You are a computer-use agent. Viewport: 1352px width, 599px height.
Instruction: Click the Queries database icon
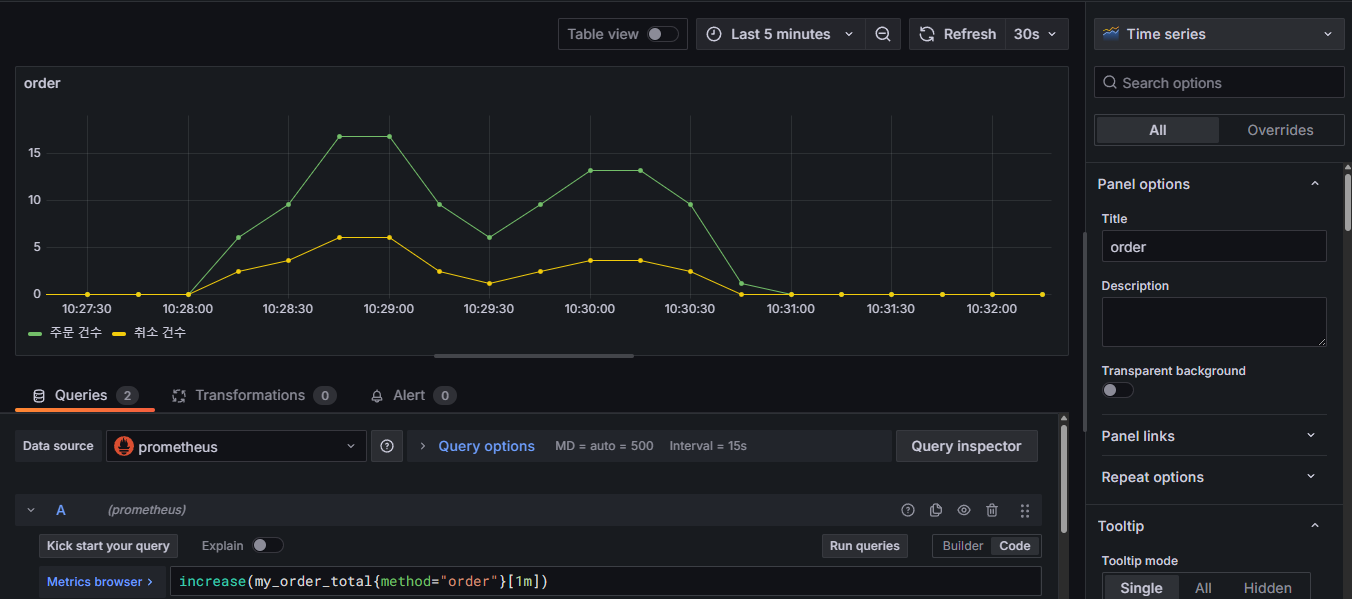tap(39, 396)
